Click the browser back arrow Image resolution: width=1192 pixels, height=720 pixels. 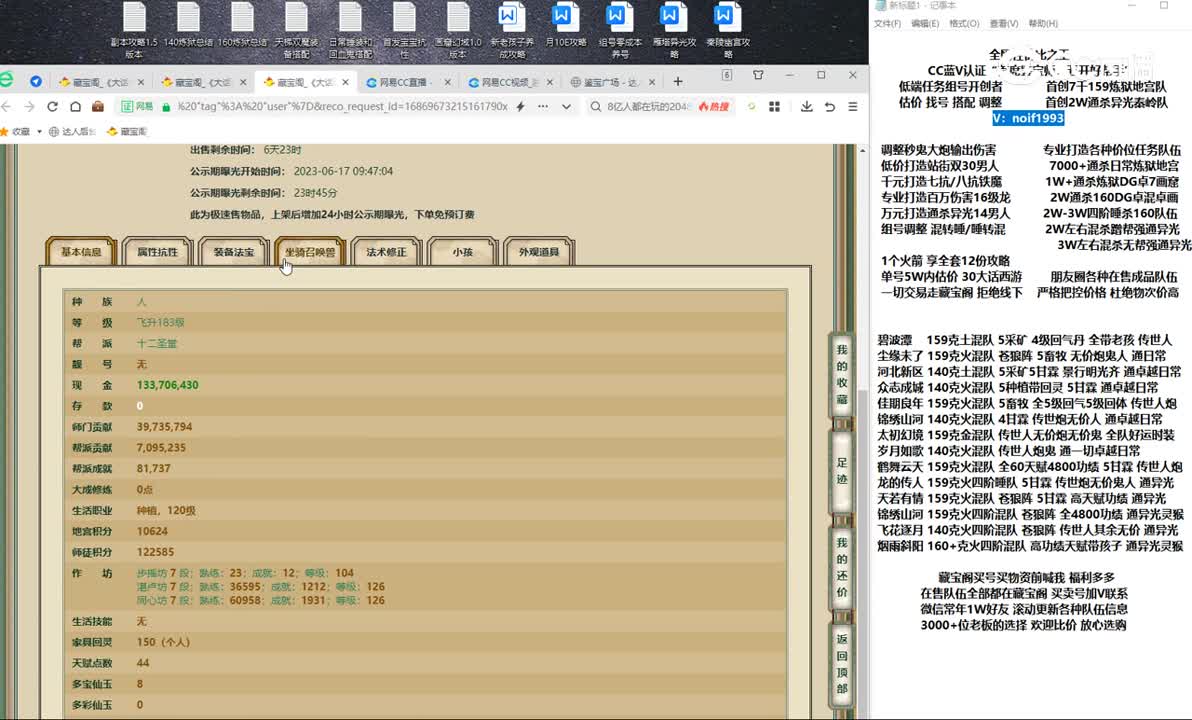[8, 106]
